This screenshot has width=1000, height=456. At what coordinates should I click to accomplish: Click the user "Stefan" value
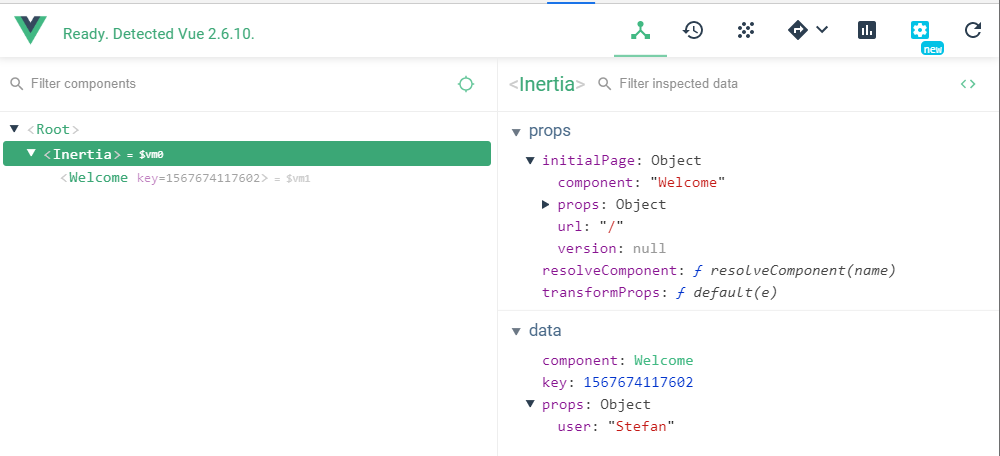(641, 426)
